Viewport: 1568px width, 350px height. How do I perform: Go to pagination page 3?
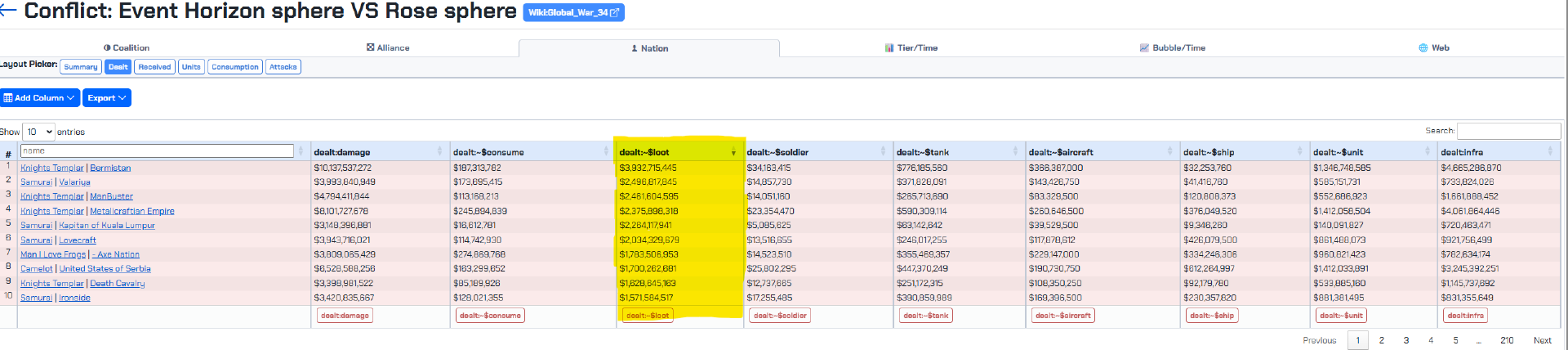pyautogui.click(x=1406, y=340)
